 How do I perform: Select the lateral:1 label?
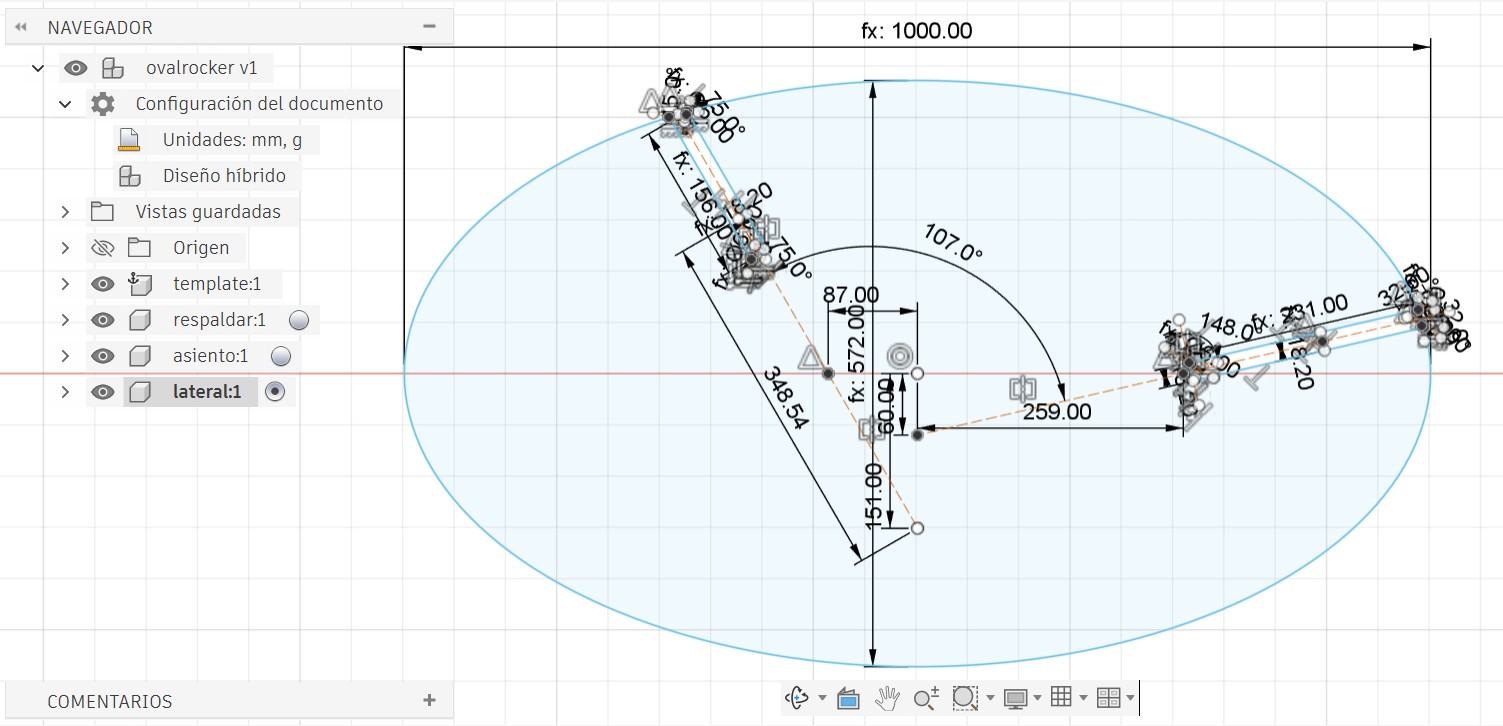(x=207, y=392)
